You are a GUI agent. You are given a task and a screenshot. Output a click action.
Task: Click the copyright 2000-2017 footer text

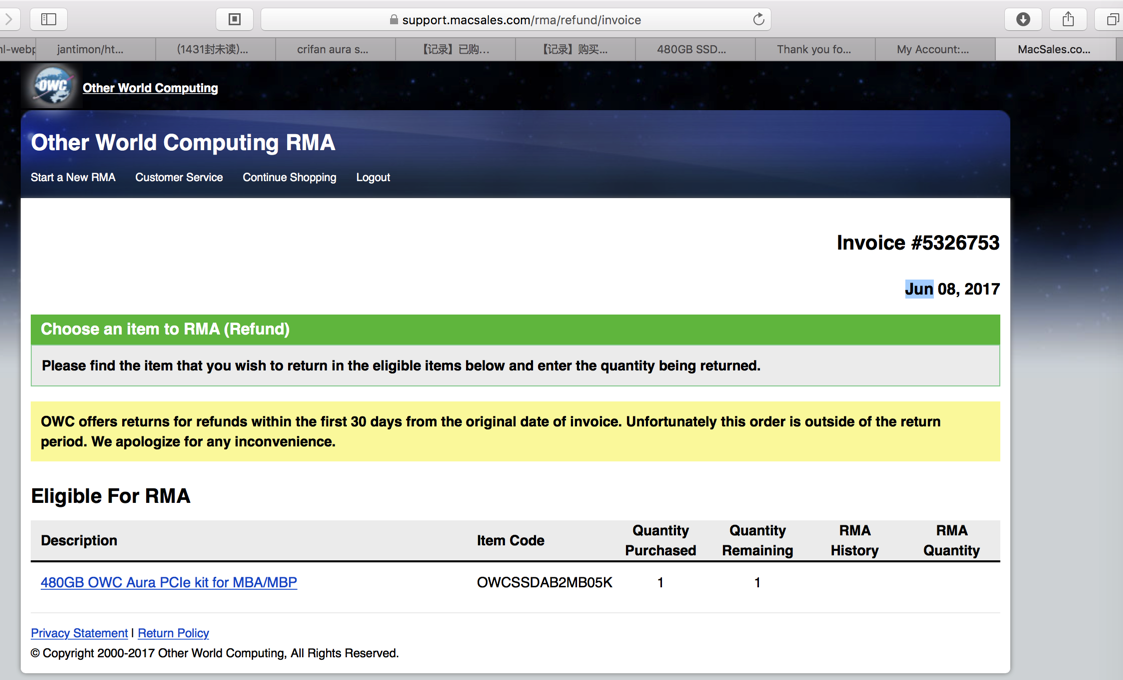click(215, 653)
